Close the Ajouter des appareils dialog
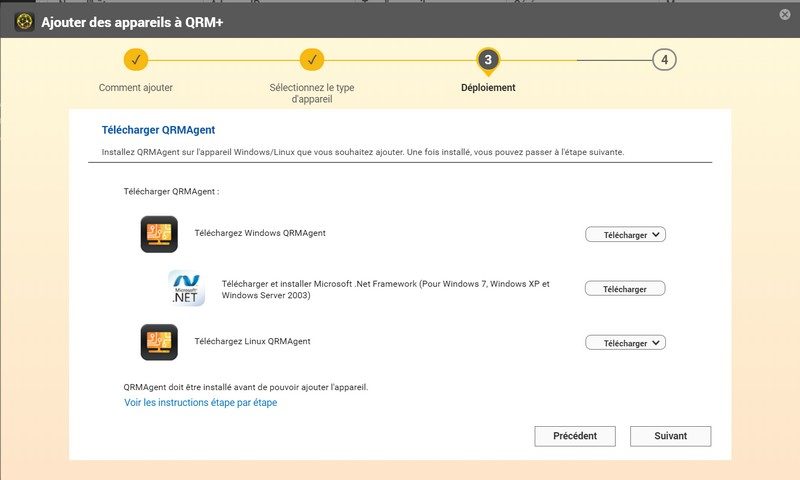The width and height of the screenshot is (800, 480). pos(785,15)
